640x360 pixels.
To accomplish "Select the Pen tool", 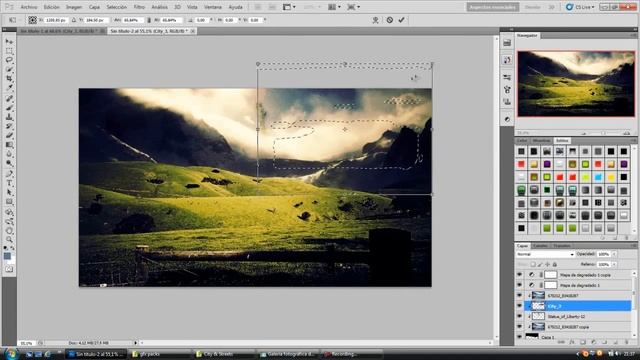I will coord(9,174).
